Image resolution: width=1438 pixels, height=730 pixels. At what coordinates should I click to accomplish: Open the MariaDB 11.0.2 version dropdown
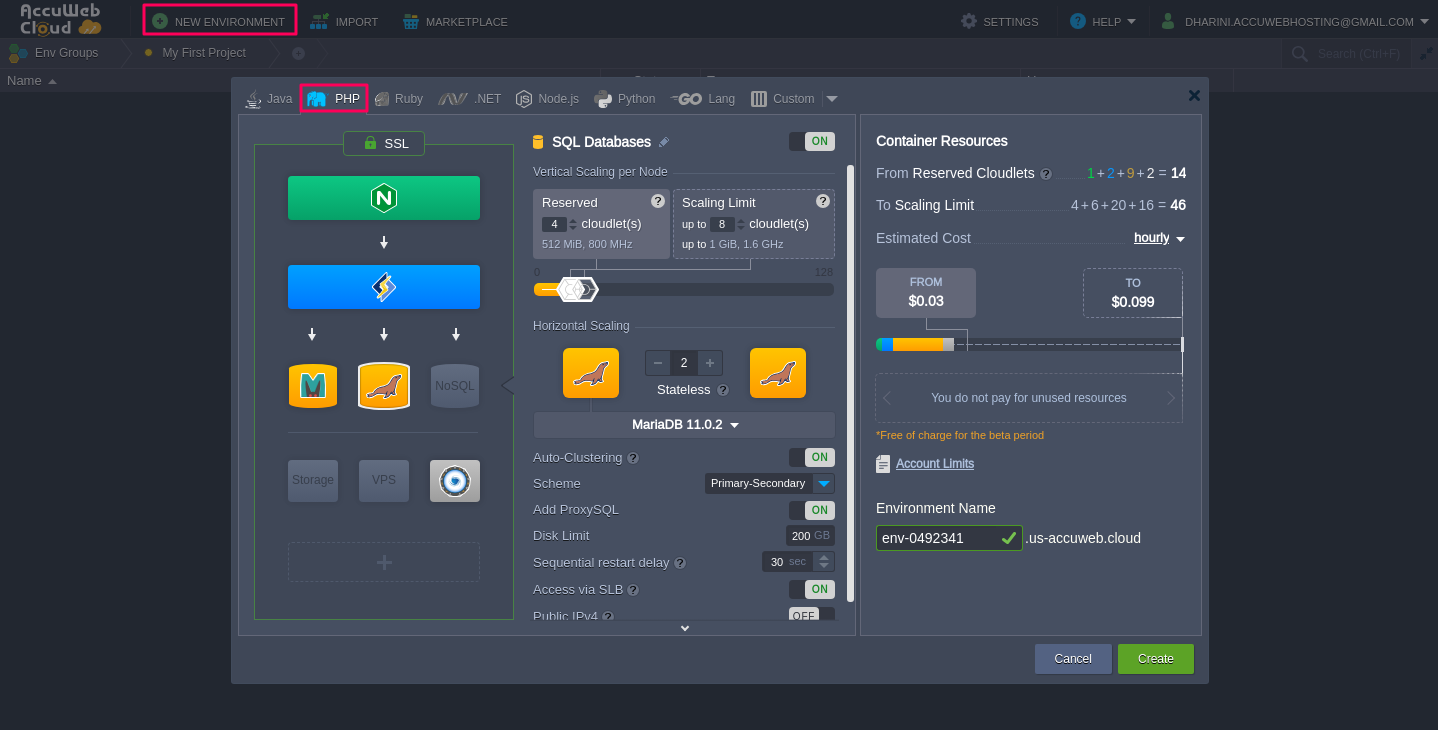click(684, 425)
